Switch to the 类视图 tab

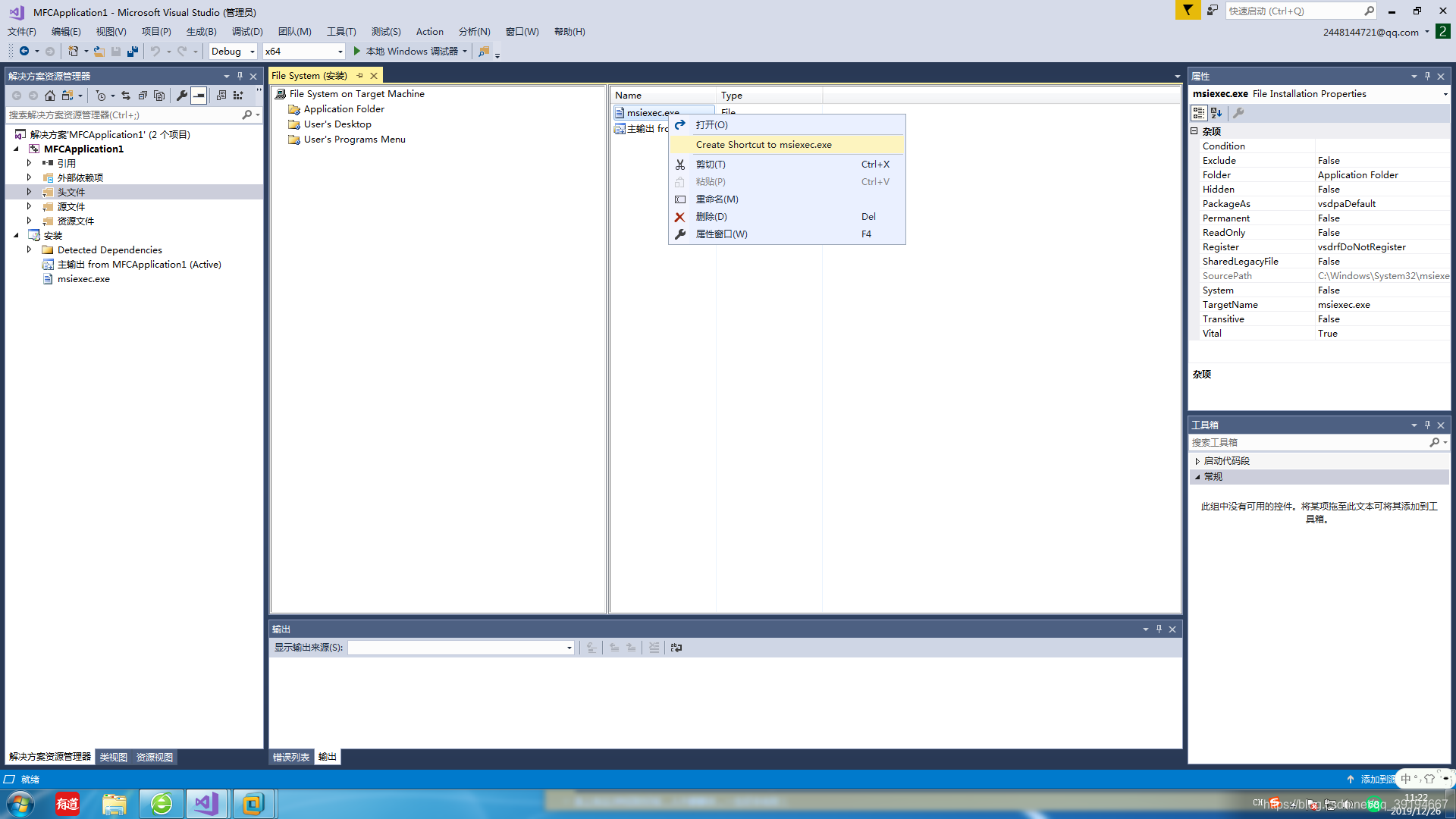tap(114, 757)
